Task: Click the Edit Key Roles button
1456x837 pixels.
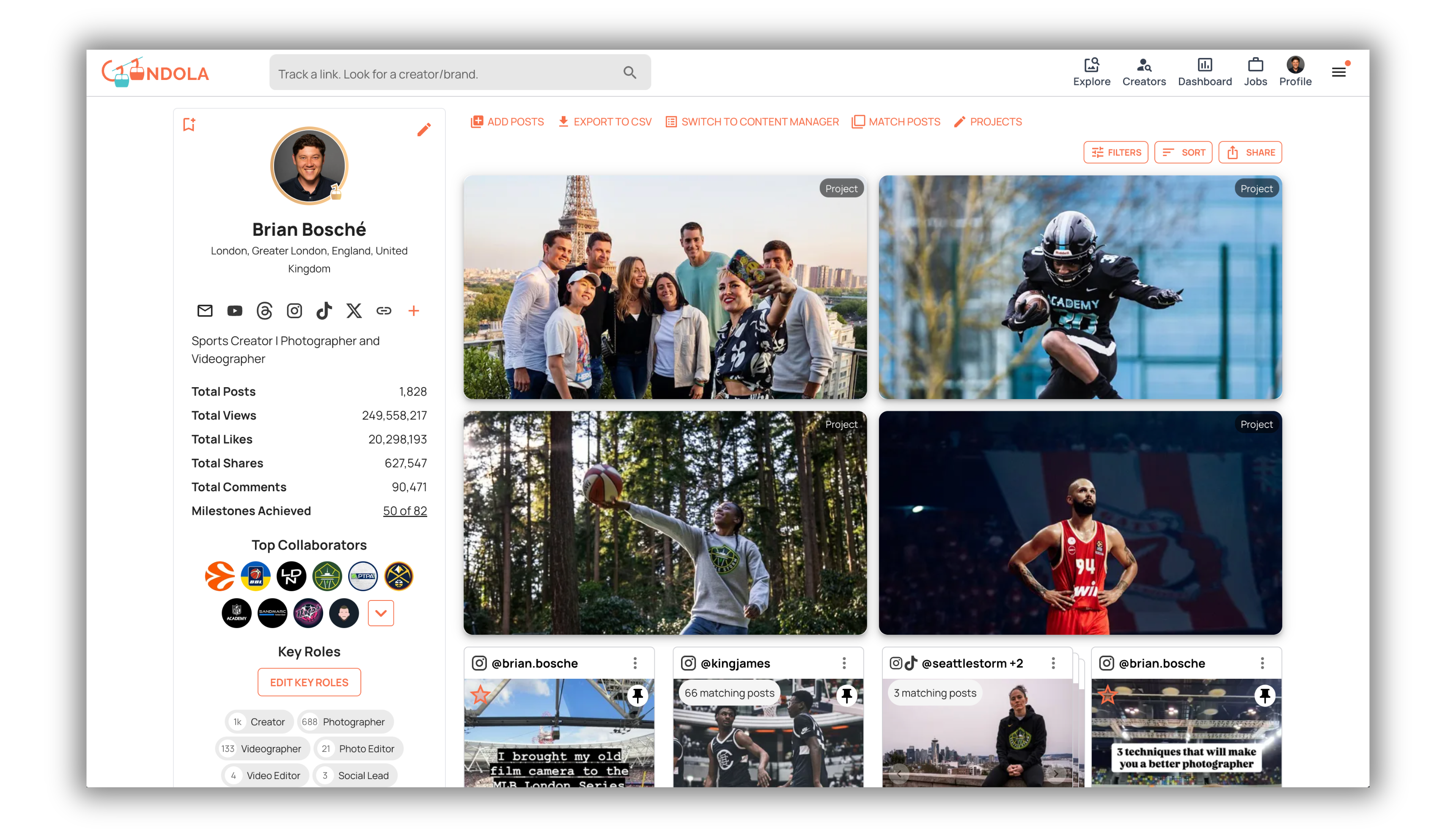Action: pos(309,683)
